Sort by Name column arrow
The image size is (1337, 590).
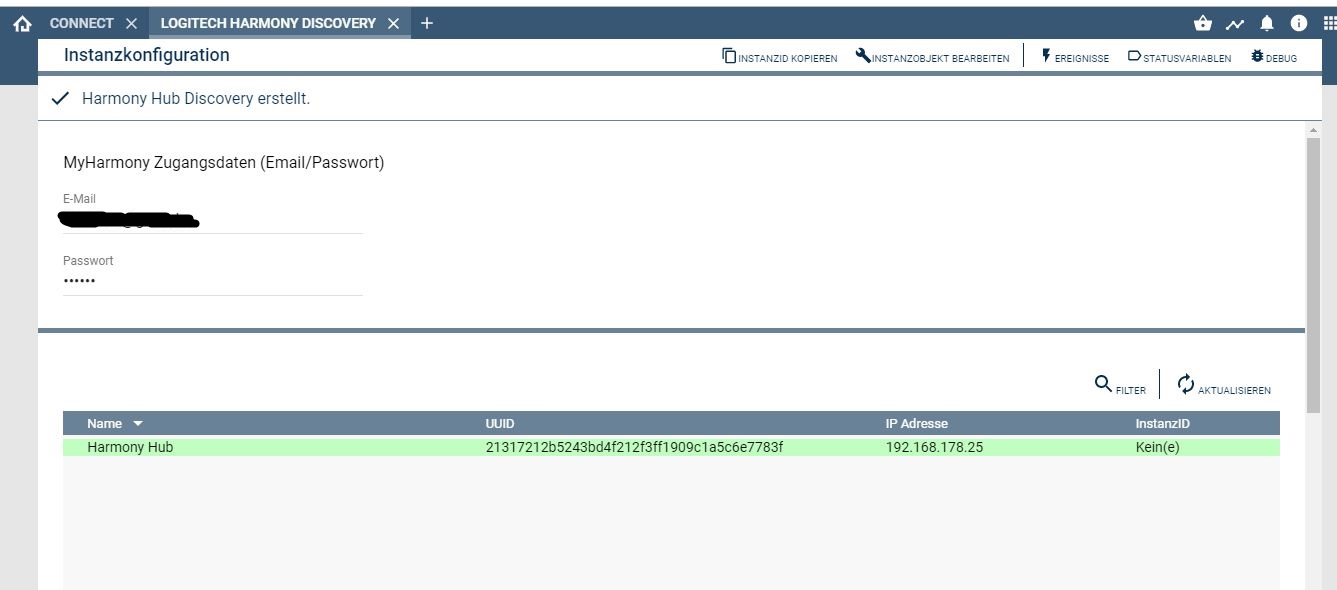138,424
